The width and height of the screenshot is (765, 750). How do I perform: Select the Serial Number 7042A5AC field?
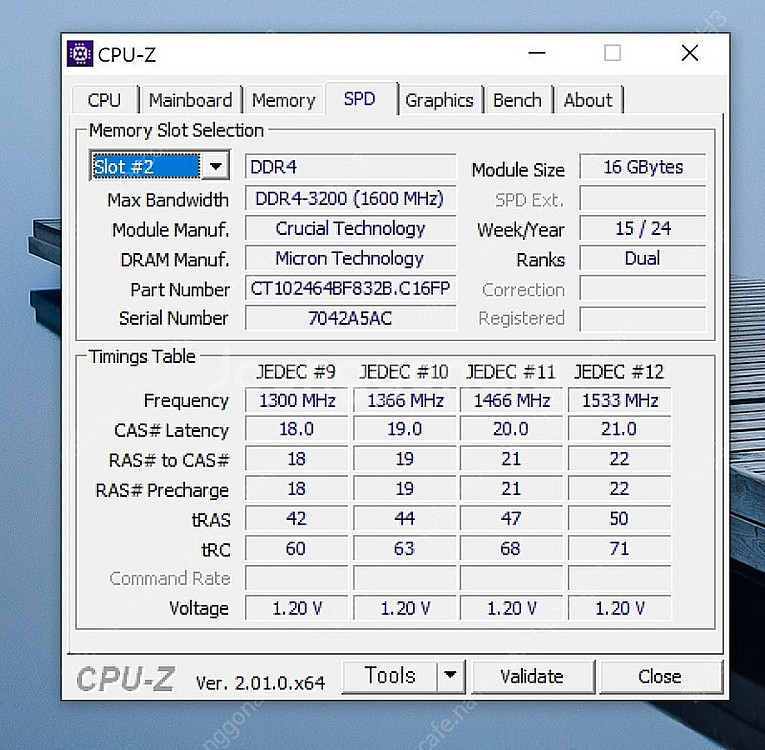[350, 318]
